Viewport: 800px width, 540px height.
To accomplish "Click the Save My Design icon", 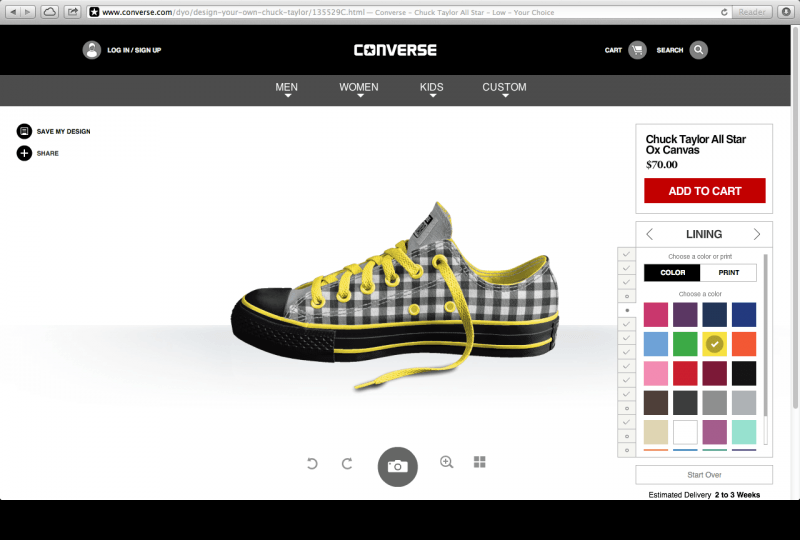I will point(24,131).
